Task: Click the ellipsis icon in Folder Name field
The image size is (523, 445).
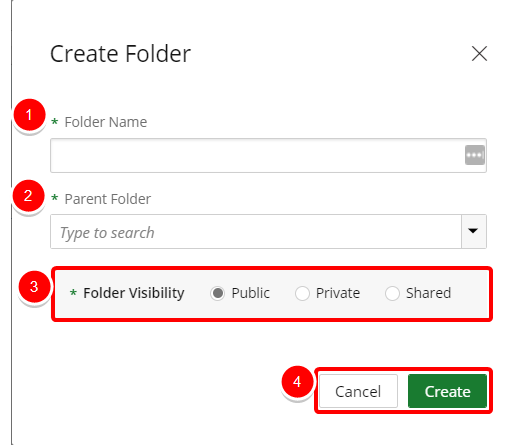Action: 475,155
